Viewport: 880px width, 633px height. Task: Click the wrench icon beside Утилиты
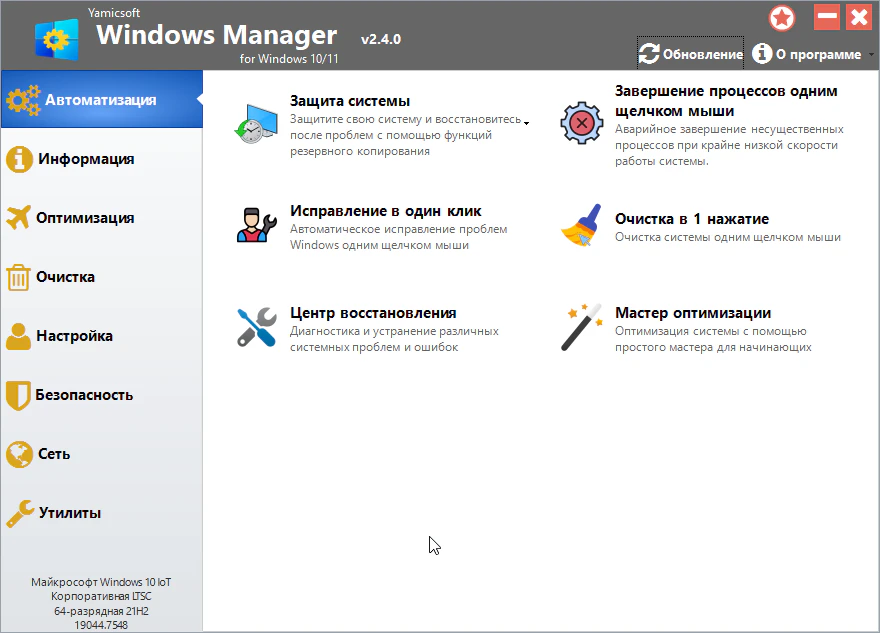coord(20,513)
